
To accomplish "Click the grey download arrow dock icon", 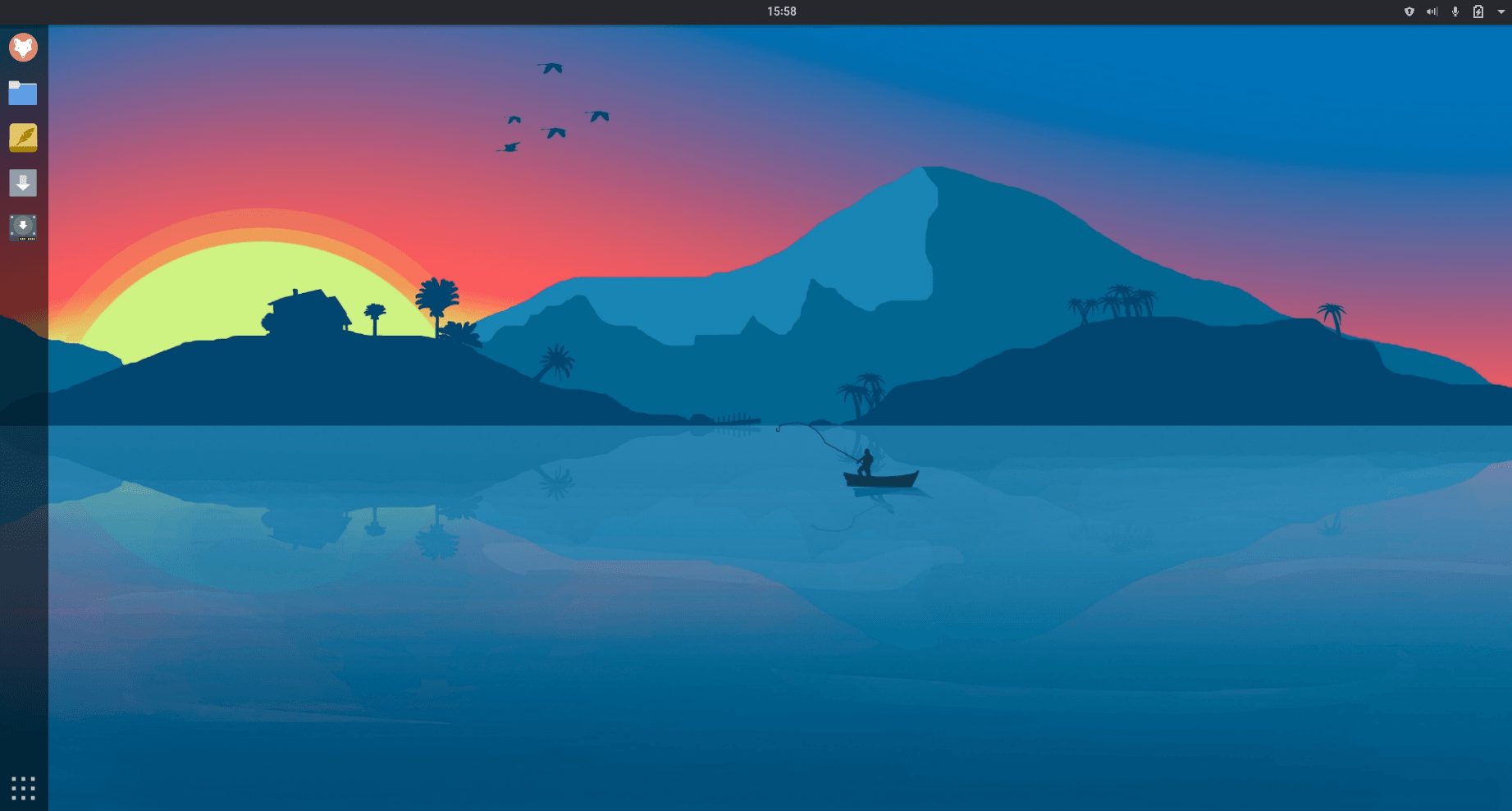I will [23, 183].
